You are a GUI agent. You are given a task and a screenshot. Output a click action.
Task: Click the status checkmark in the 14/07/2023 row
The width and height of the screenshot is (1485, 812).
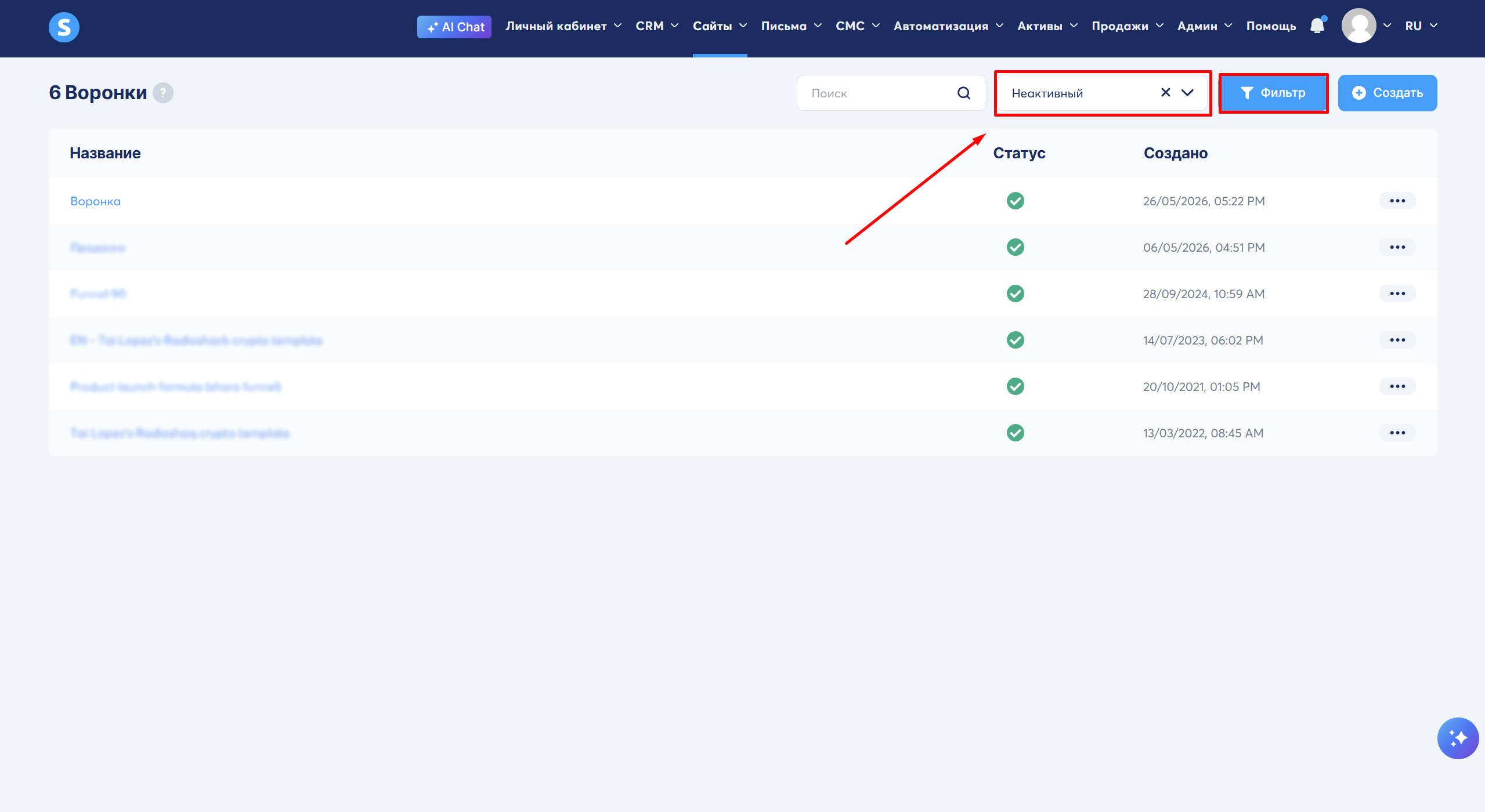click(x=1015, y=340)
